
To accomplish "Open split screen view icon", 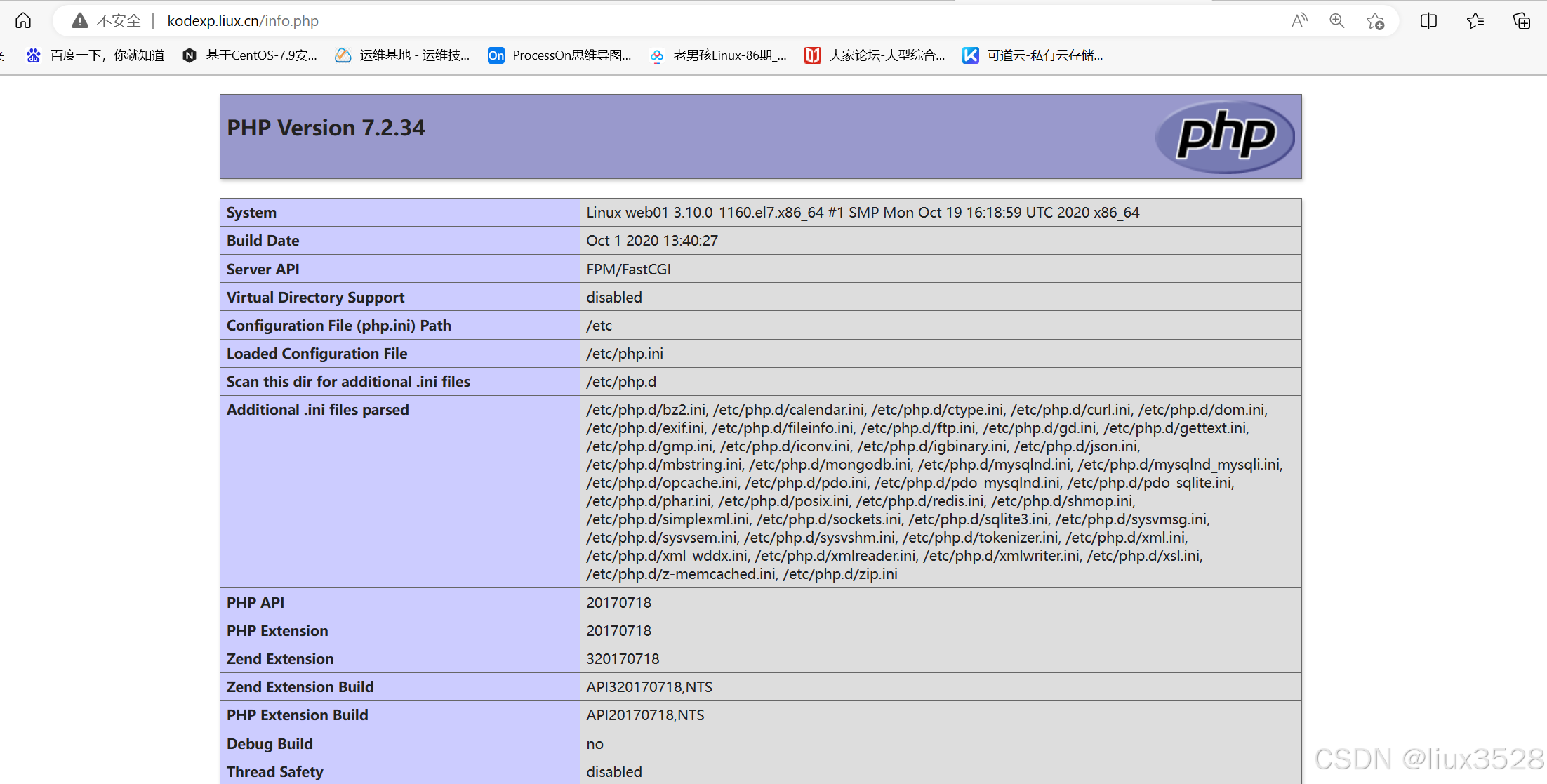I will (1428, 21).
